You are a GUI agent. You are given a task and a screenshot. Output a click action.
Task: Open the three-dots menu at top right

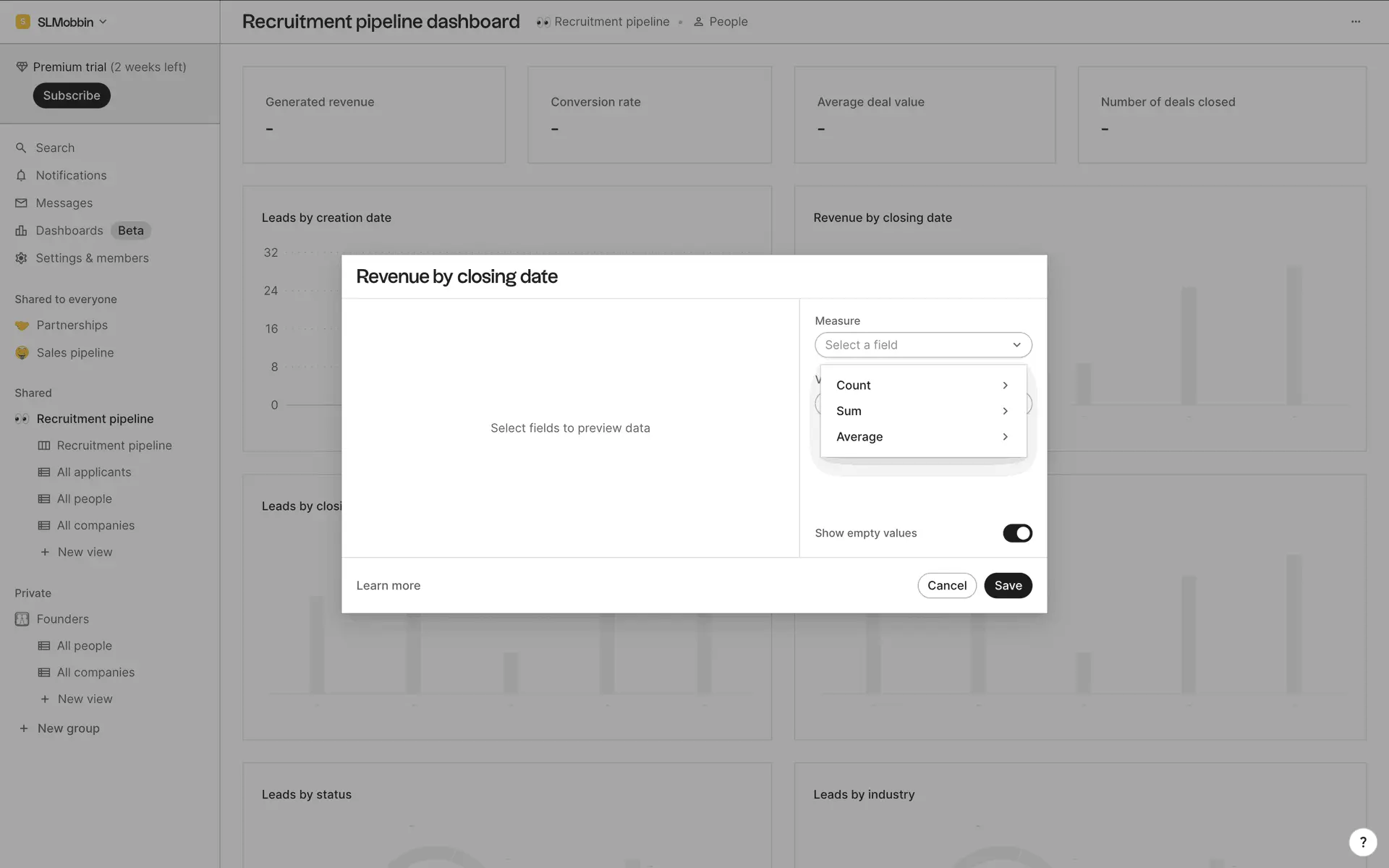[1356, 22]
